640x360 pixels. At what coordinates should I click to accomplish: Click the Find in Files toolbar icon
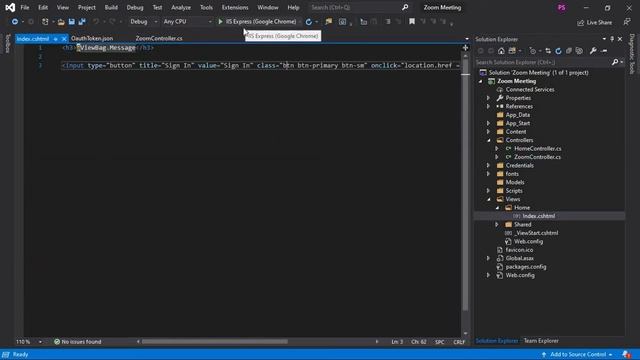pyautogui.click(x=329, y=22)
